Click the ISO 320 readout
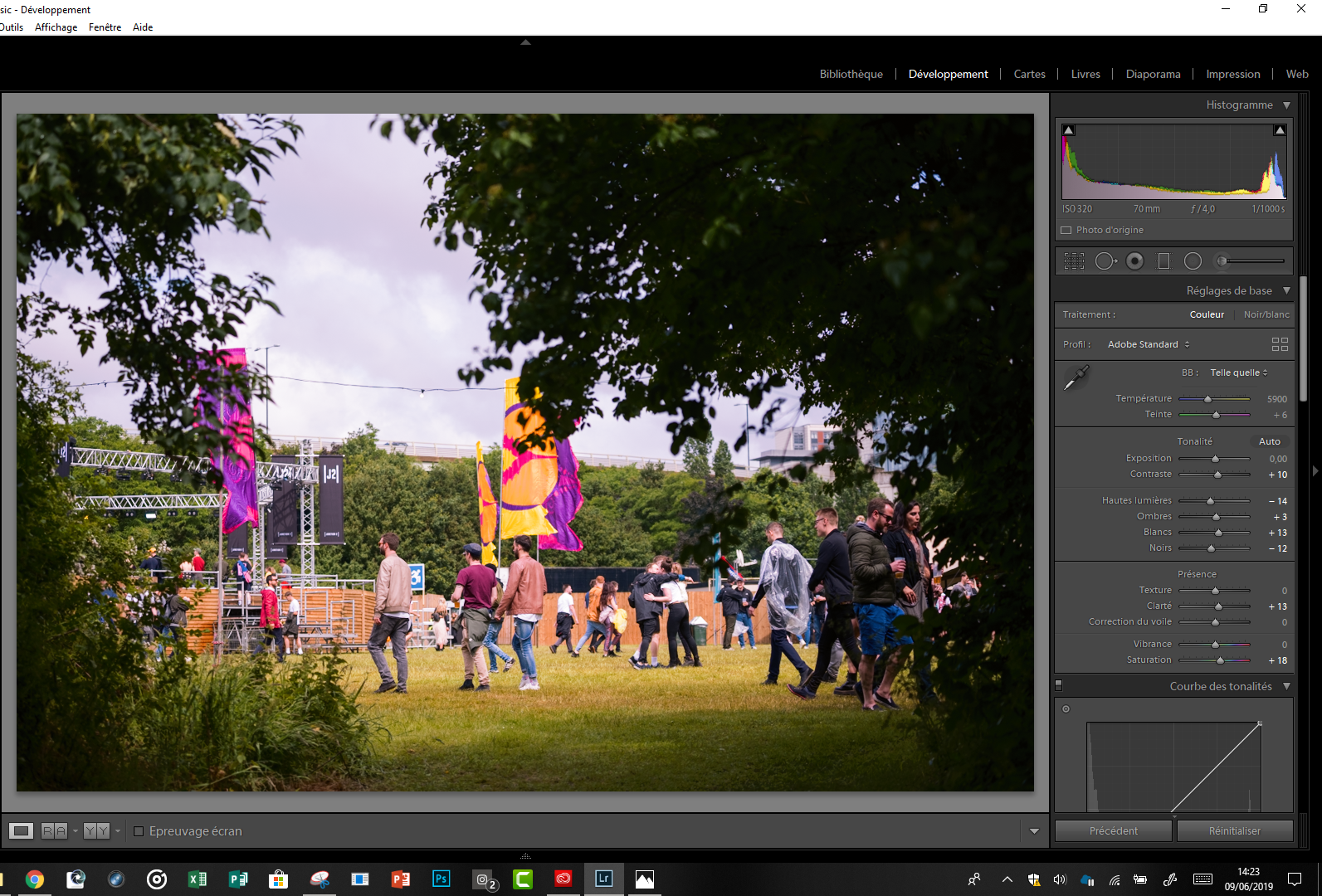Image resolution: width=1322 pixels, height=896 pixels. point(1077,209)
